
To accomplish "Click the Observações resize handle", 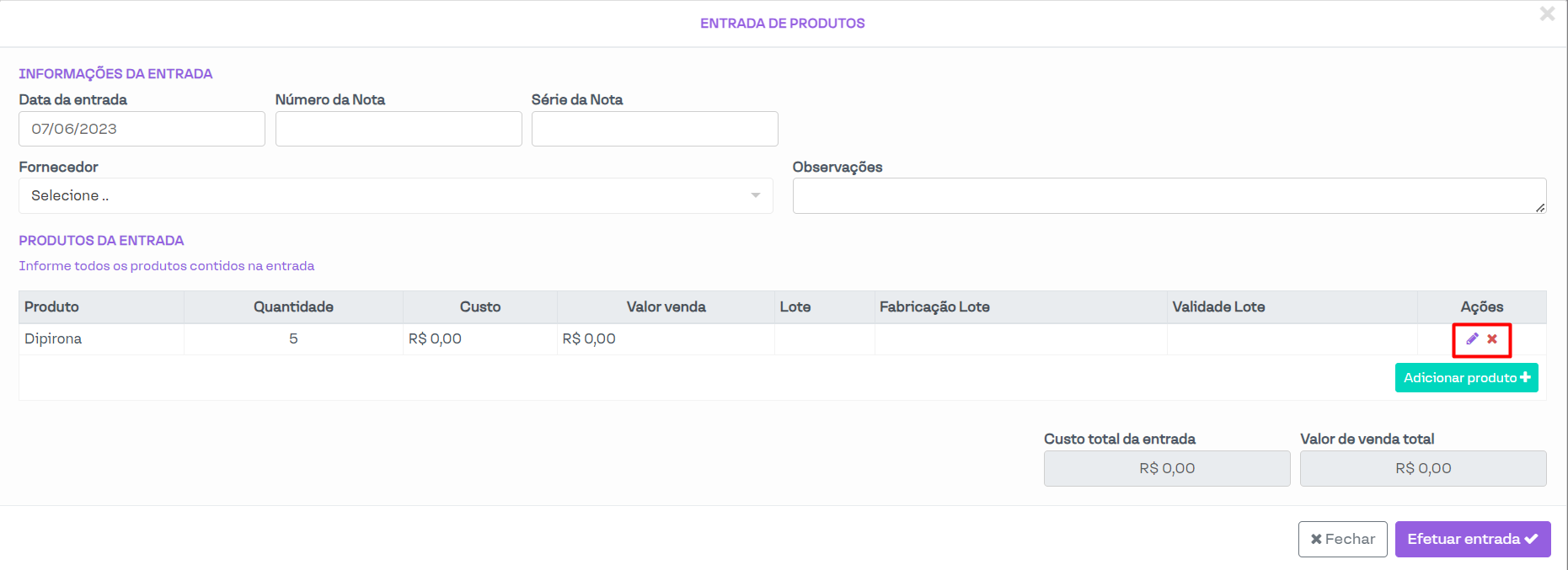I will point(1540,207).
